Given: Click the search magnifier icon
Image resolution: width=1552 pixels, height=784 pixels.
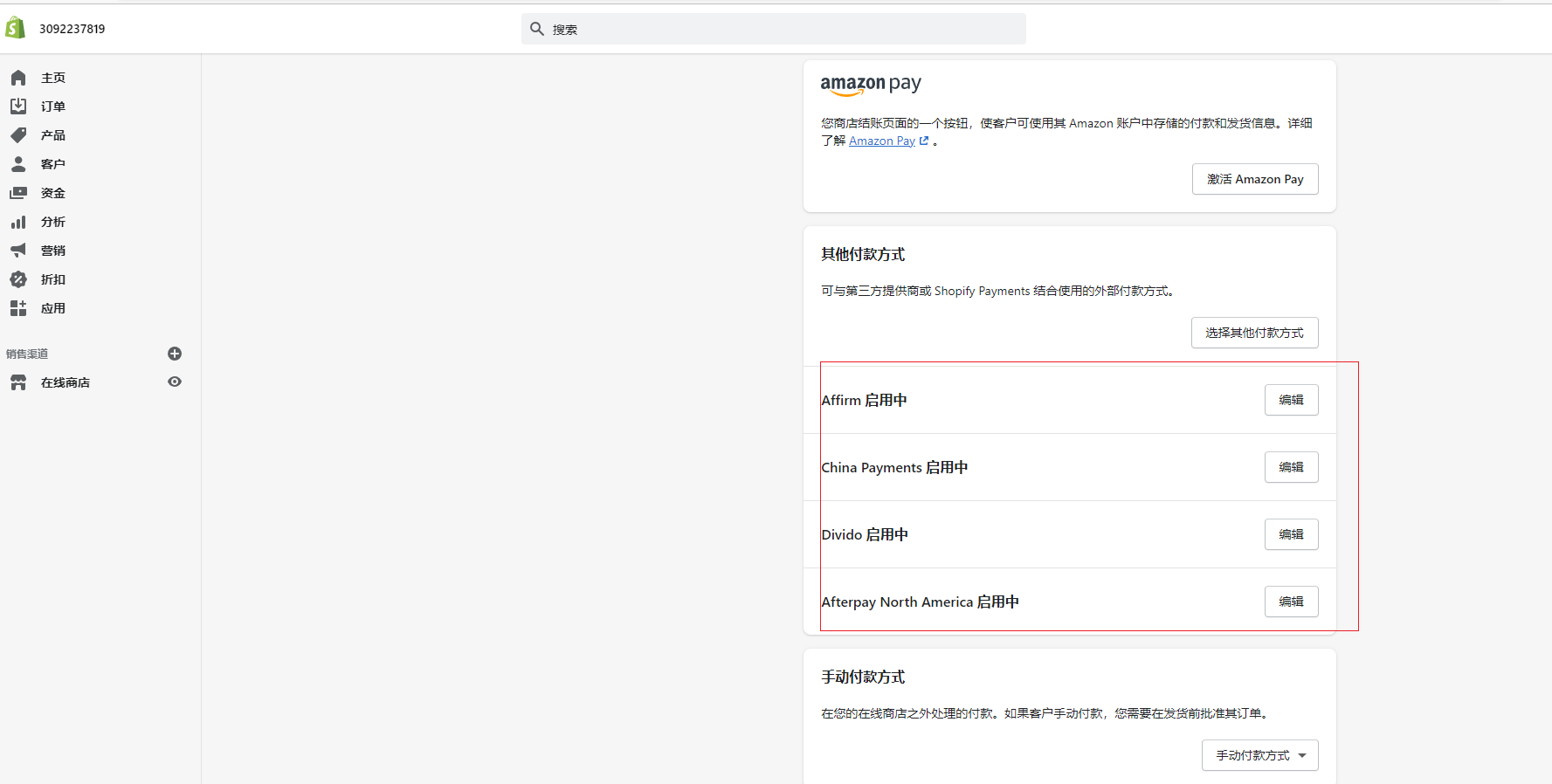Looking at the screenshot, I should 537,29.
